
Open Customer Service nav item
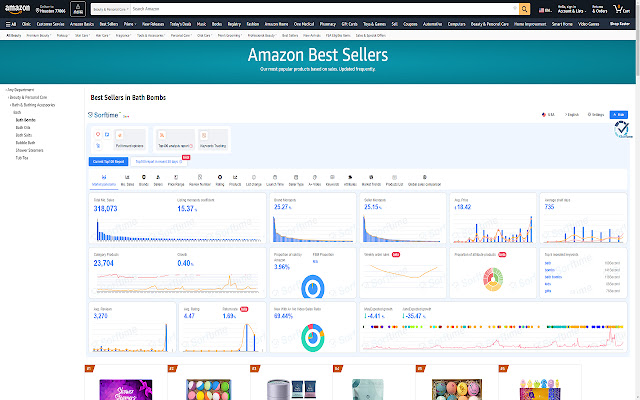[50, 24]
